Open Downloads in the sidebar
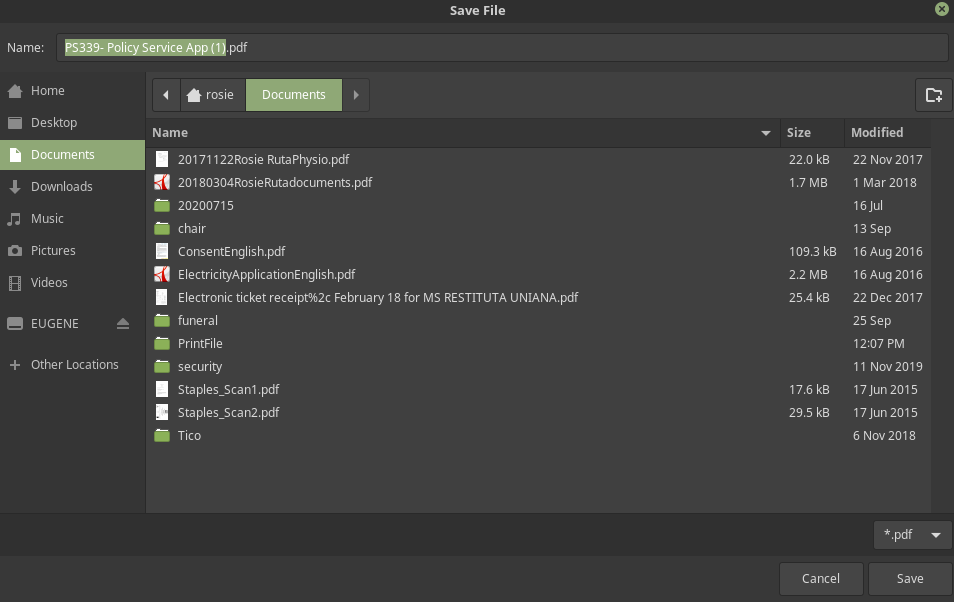This screenshot has height=602, width=954. (61, 187)
